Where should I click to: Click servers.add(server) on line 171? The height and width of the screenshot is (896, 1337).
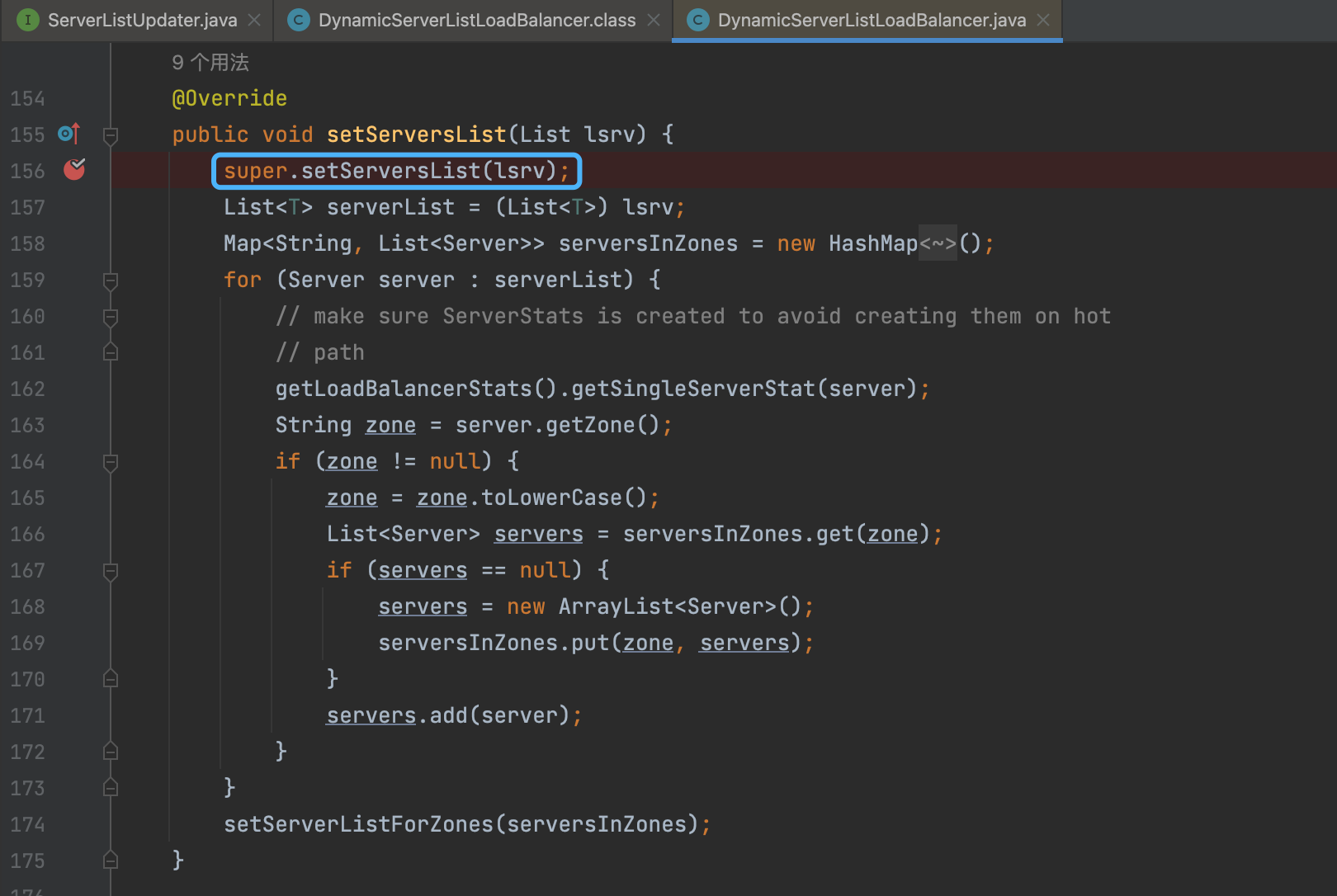[x=448, y=715]
